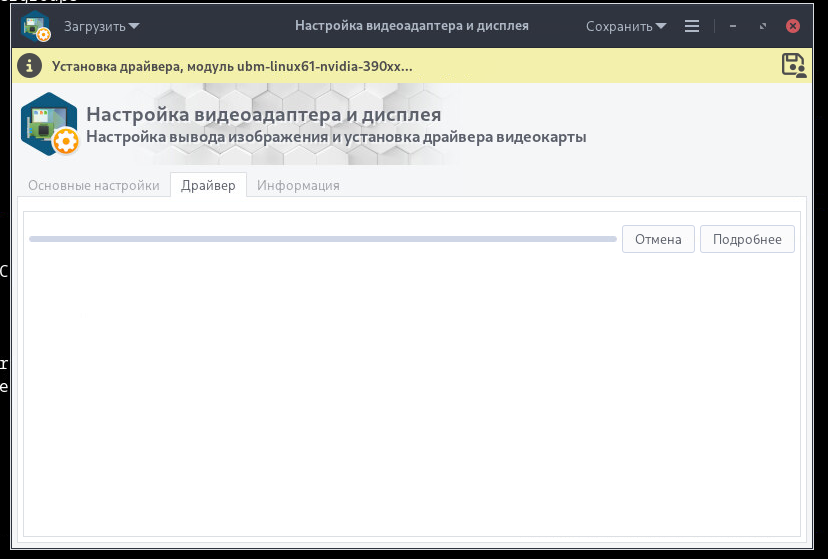Click the driver installation progress bar

click(323, 239)
